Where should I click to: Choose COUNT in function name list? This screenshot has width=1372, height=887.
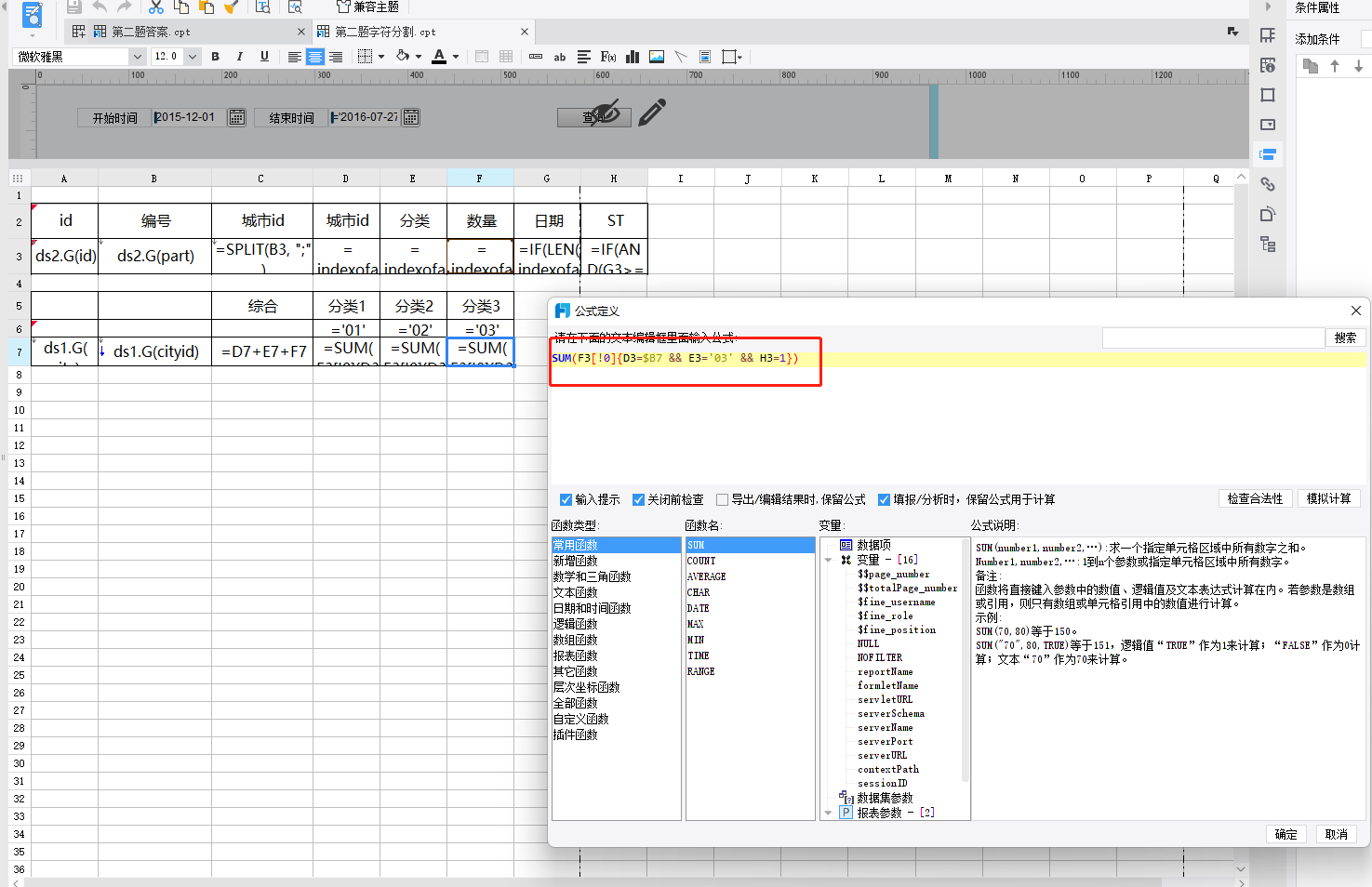[x=701, y=561]
